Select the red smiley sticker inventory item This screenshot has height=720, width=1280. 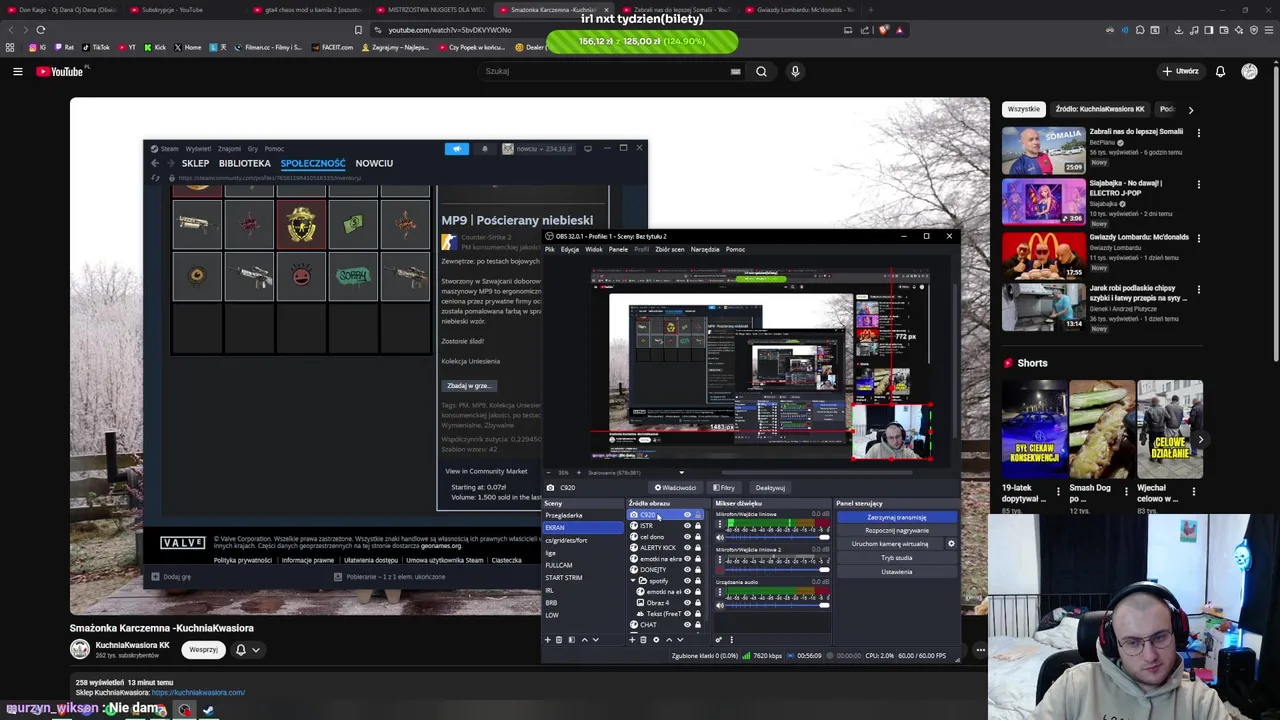click(301, 276)
